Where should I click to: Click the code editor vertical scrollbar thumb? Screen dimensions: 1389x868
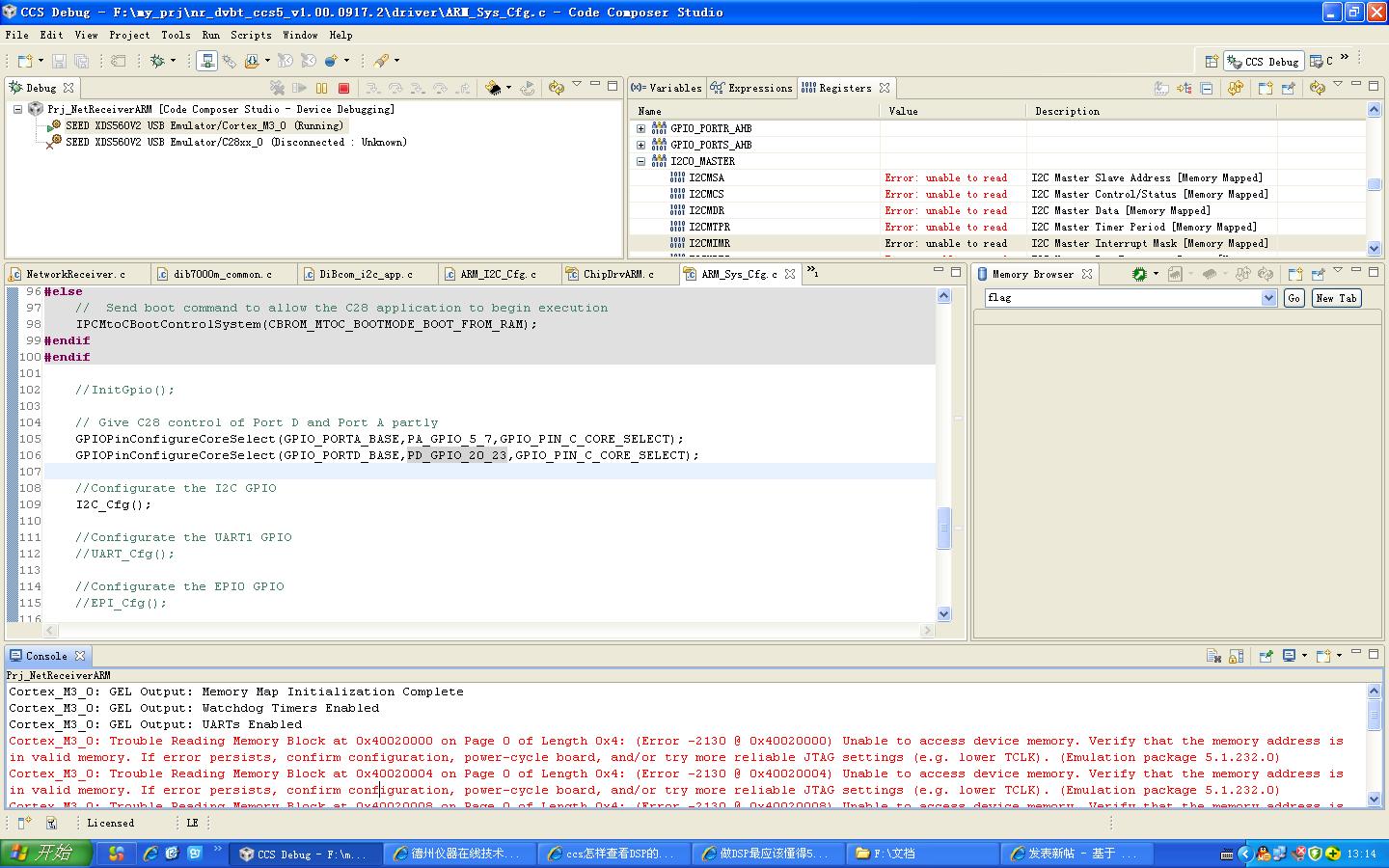point(943,527)
